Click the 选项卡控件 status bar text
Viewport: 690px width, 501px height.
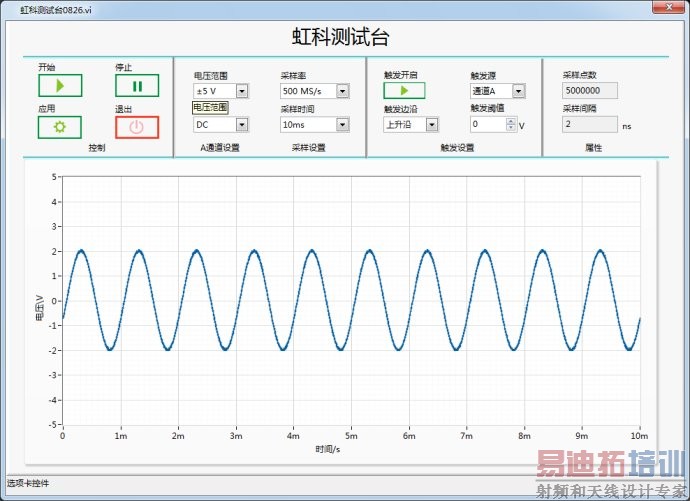coord(28,483)
